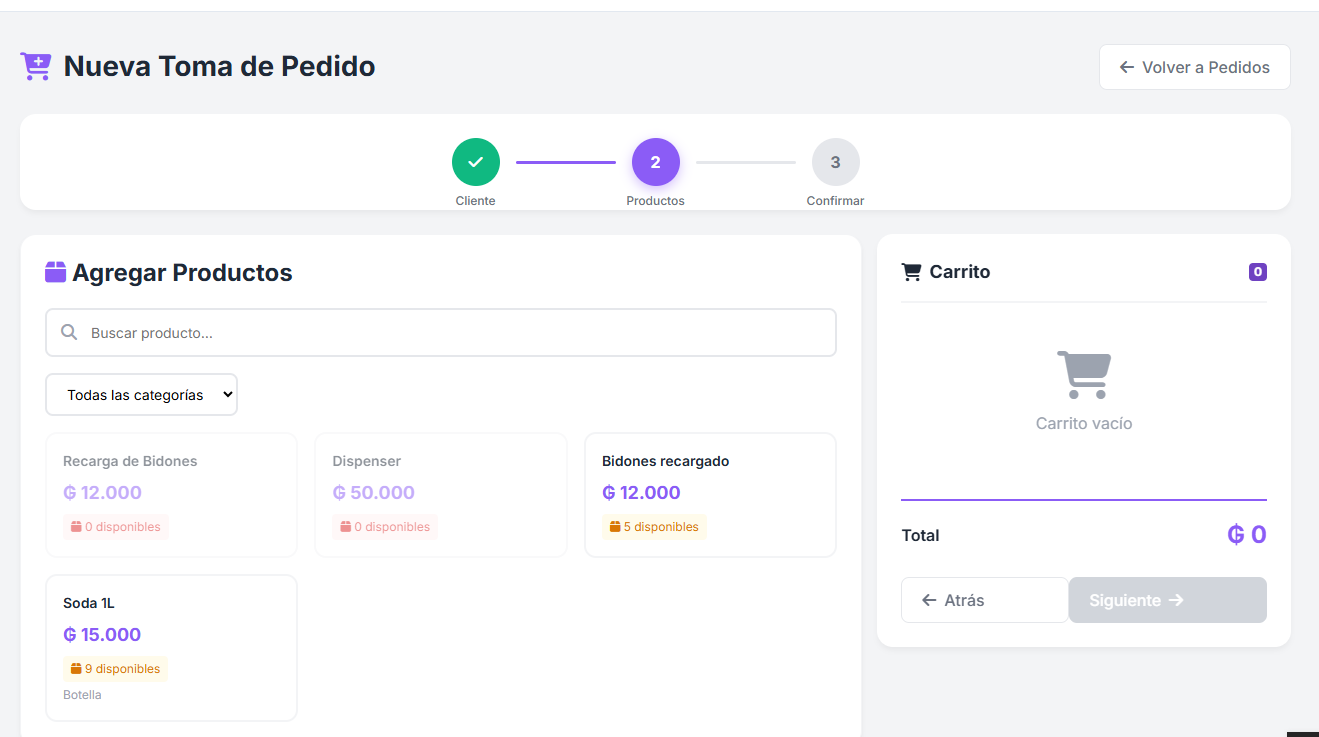Viewport: 1319px width, 737px height.
Task: Click the cart item count badge
Action: tap(1257, 272)
